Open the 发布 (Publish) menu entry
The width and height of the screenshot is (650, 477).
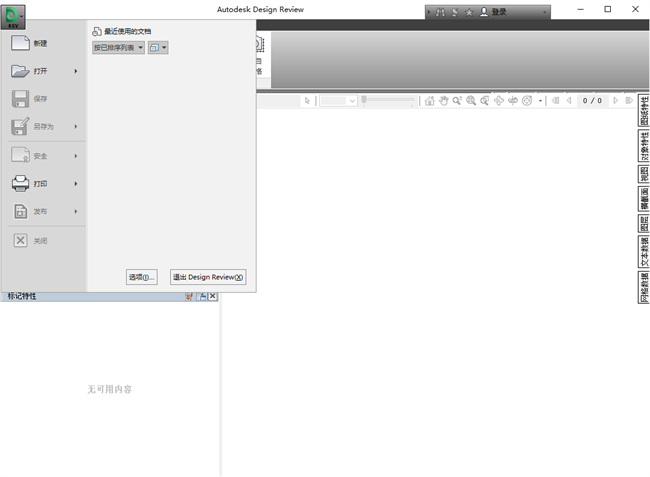pos(44,211)
